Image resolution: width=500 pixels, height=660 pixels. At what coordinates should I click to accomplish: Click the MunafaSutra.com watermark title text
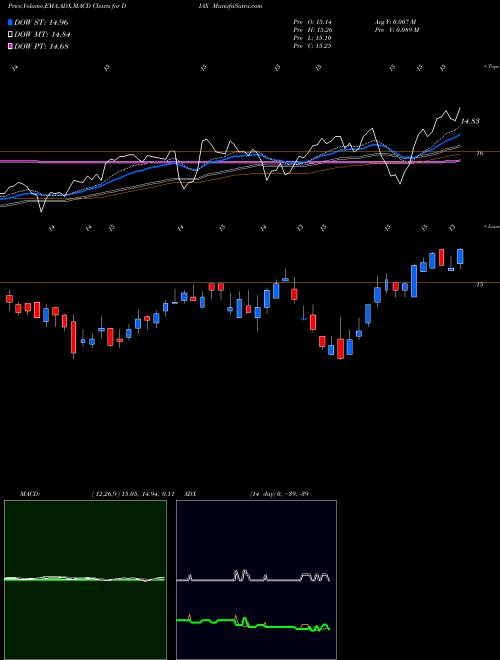click(x=237, y=6)
